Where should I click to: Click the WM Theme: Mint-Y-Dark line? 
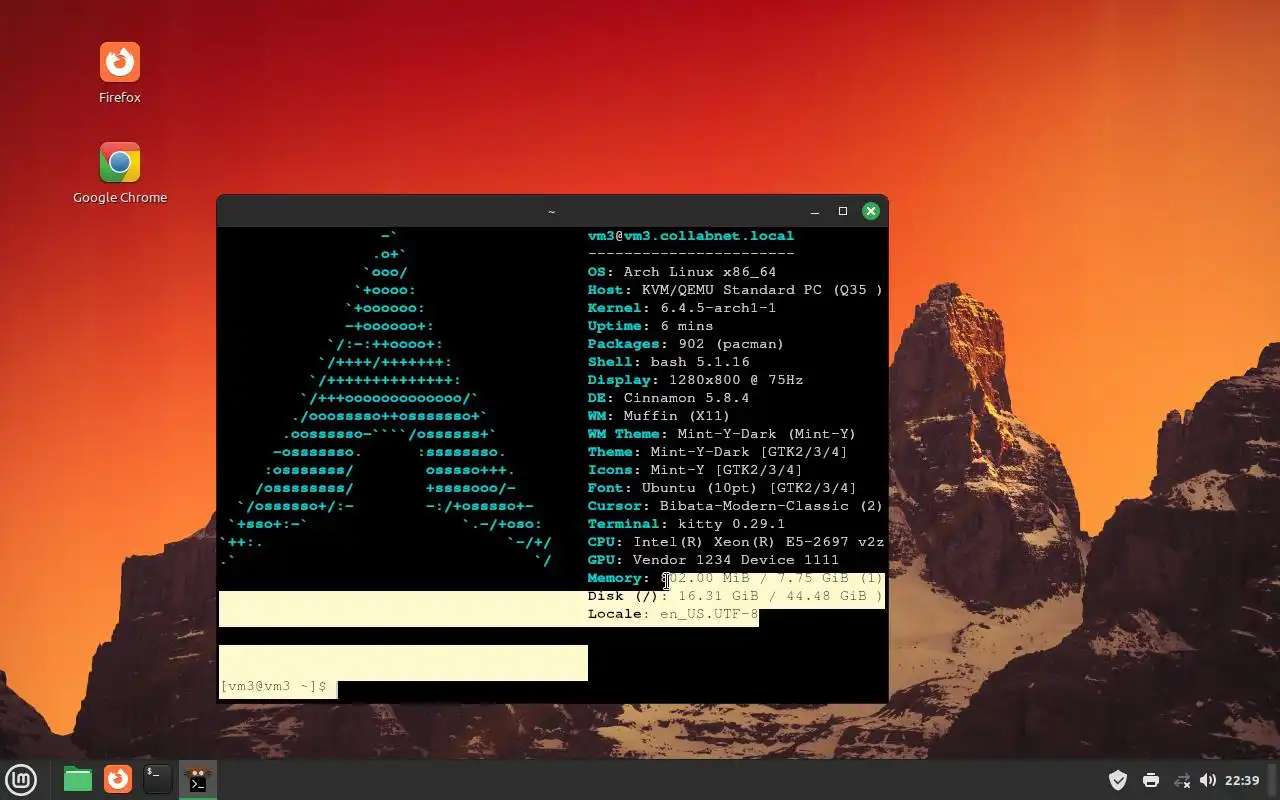[722, 434]
